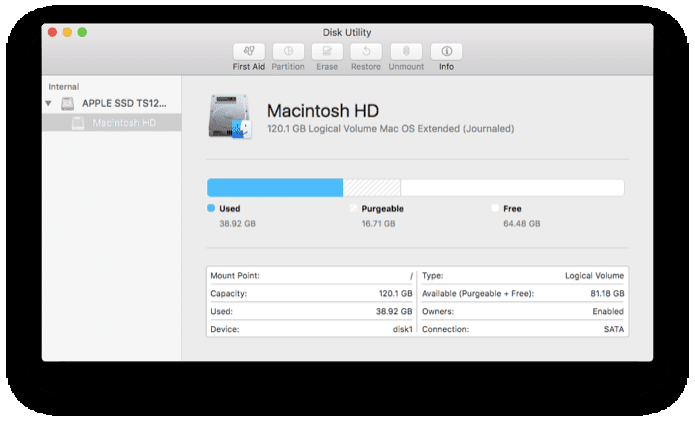Click the Macintosh HD sidebar volume icon
Screen dimensions: 695x421
78,123
